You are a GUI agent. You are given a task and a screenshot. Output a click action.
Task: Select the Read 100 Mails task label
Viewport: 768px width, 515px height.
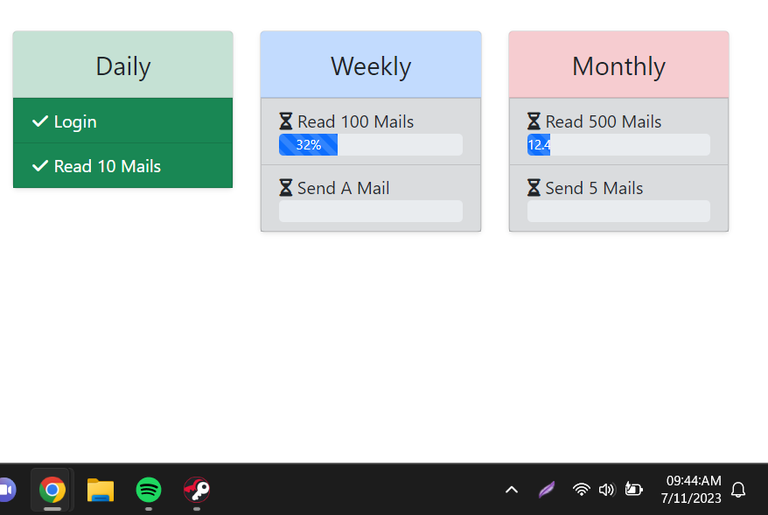pyautogui.click(x=356, y=122)
